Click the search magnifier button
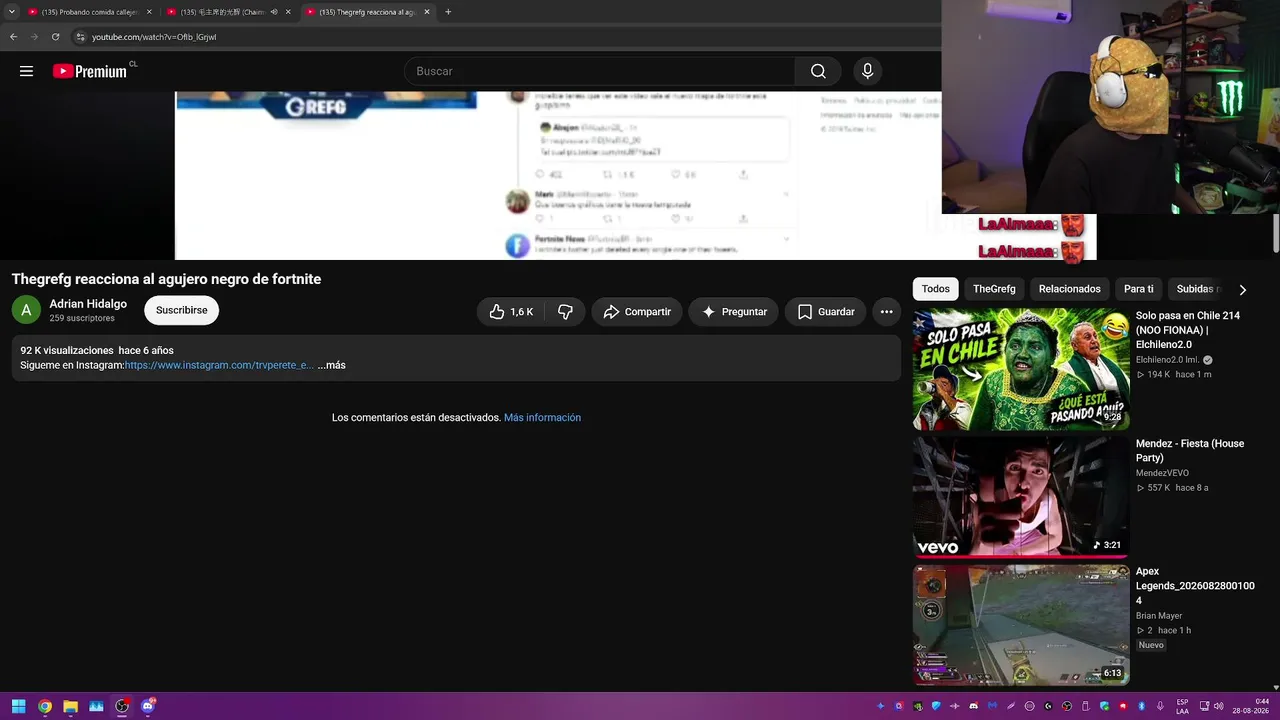 (x=818, y=71)
